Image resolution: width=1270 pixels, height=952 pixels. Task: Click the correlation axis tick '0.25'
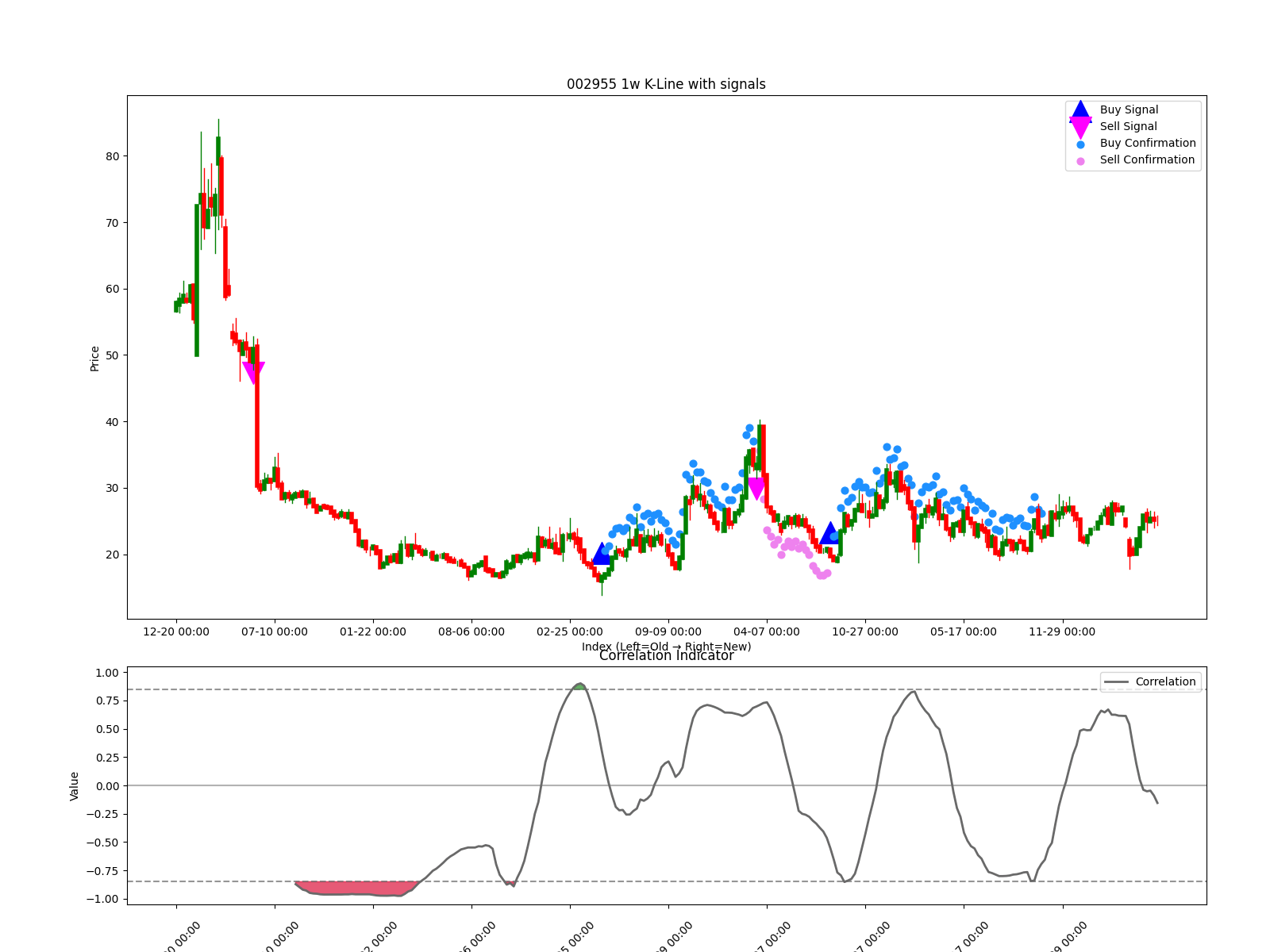[x=107, y=758]
